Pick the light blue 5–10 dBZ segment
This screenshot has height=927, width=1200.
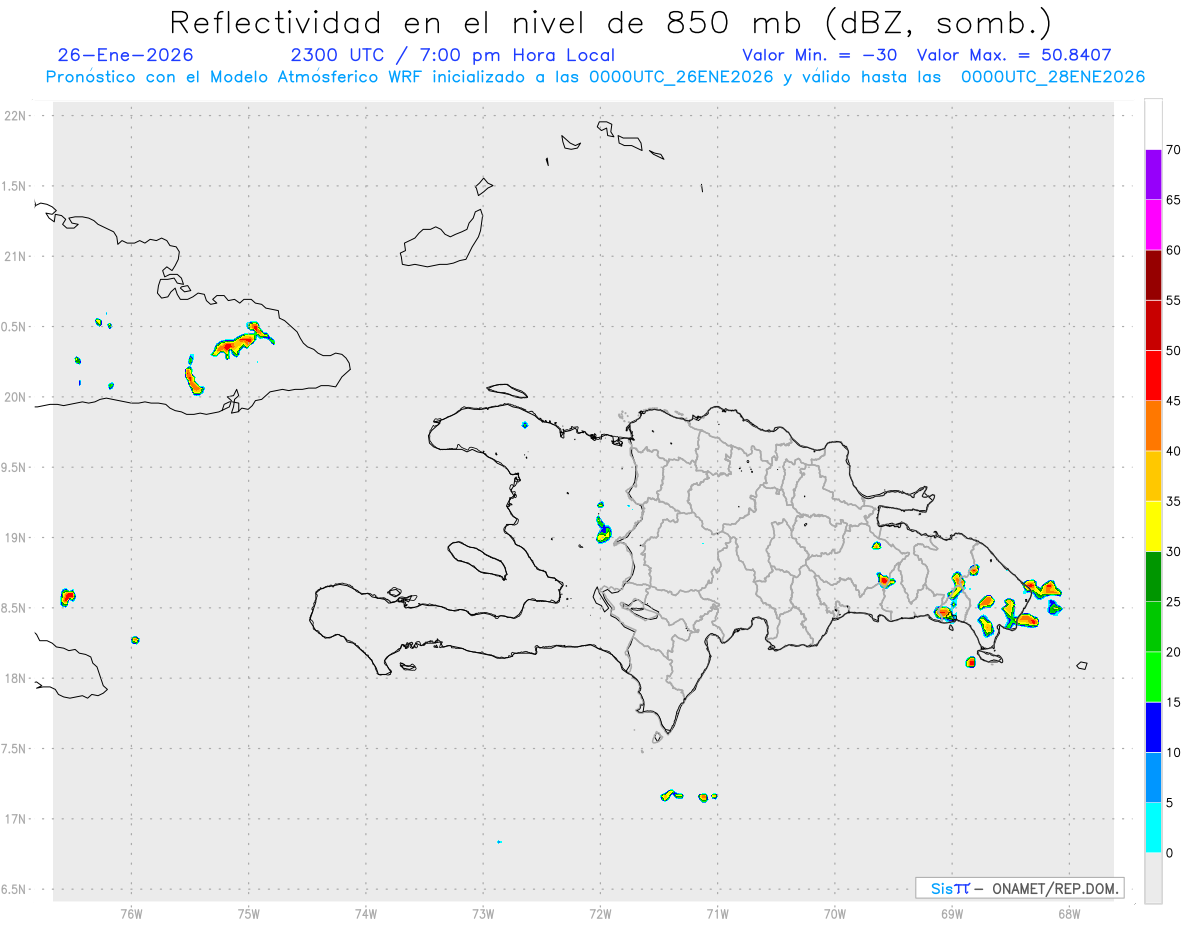pyautogui.click(x=1153, y=777)
